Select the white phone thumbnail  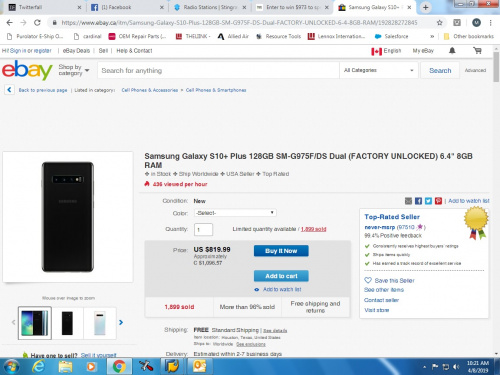[100, 323]
